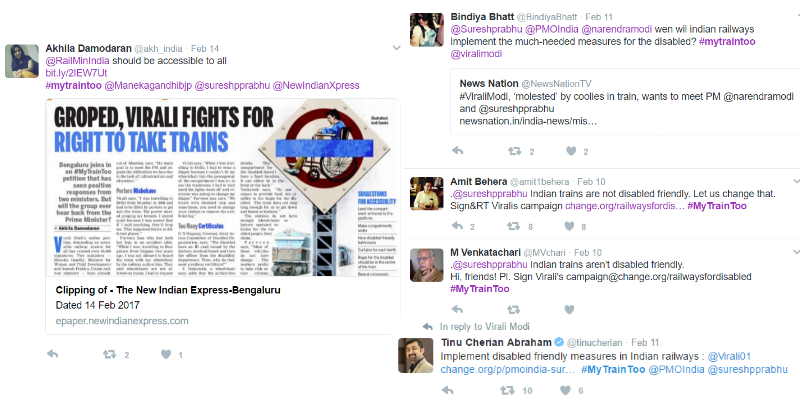800x400 pixels.
Task: Open options chevron on Akhila Damodaran's tweet
Action: [396, 48]
